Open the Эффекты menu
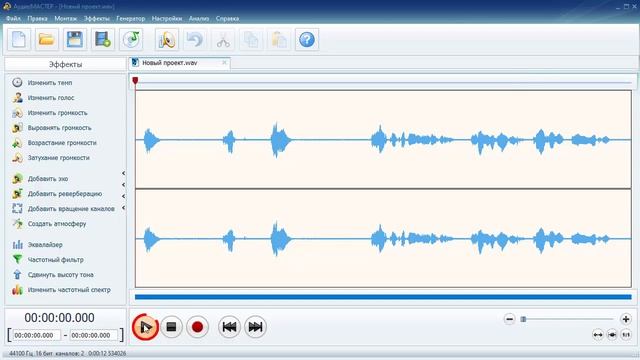 [x=97, y=18]
